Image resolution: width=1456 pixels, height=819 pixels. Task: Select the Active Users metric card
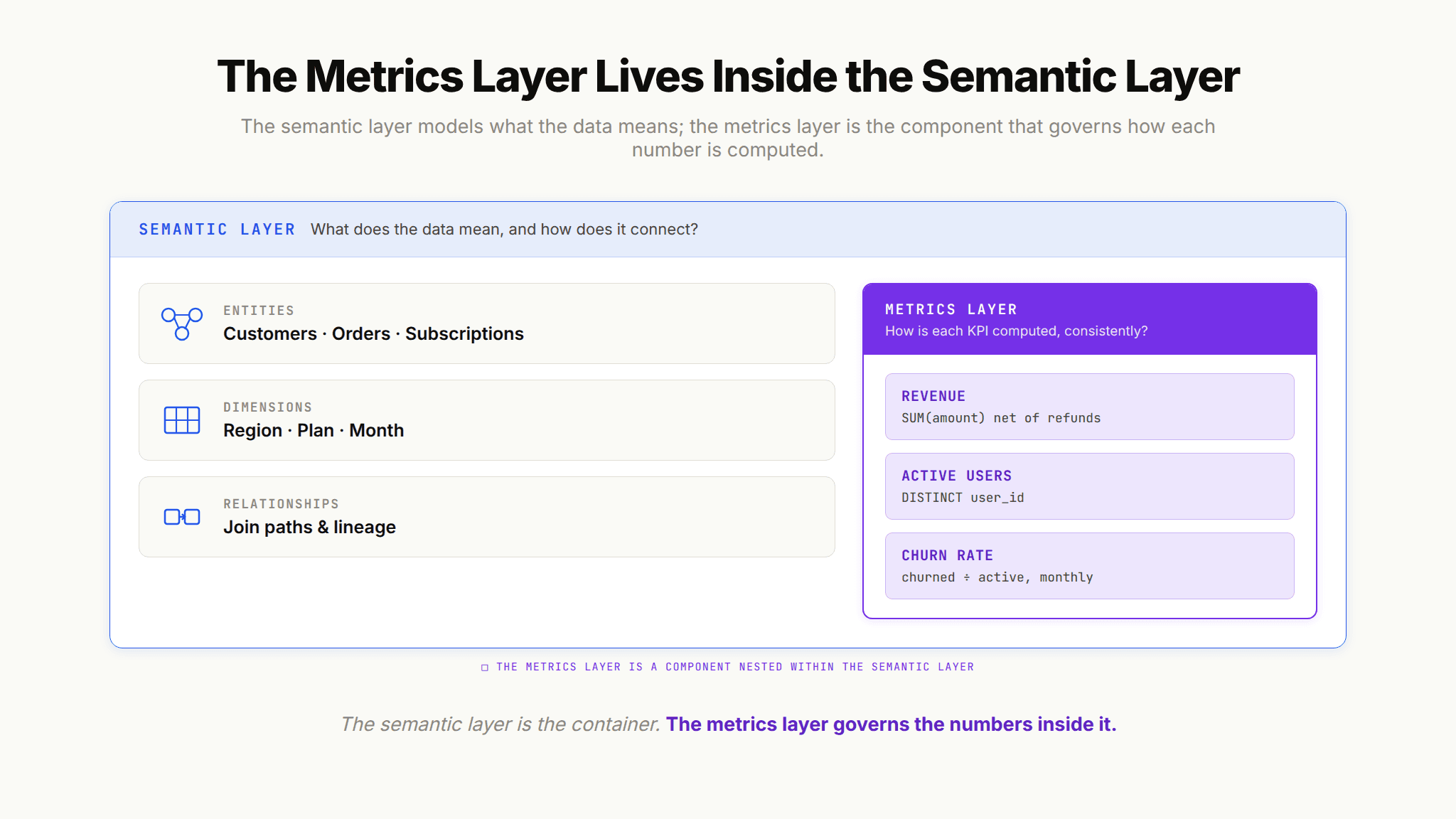pyautogui.click(x=1089, y=486)
